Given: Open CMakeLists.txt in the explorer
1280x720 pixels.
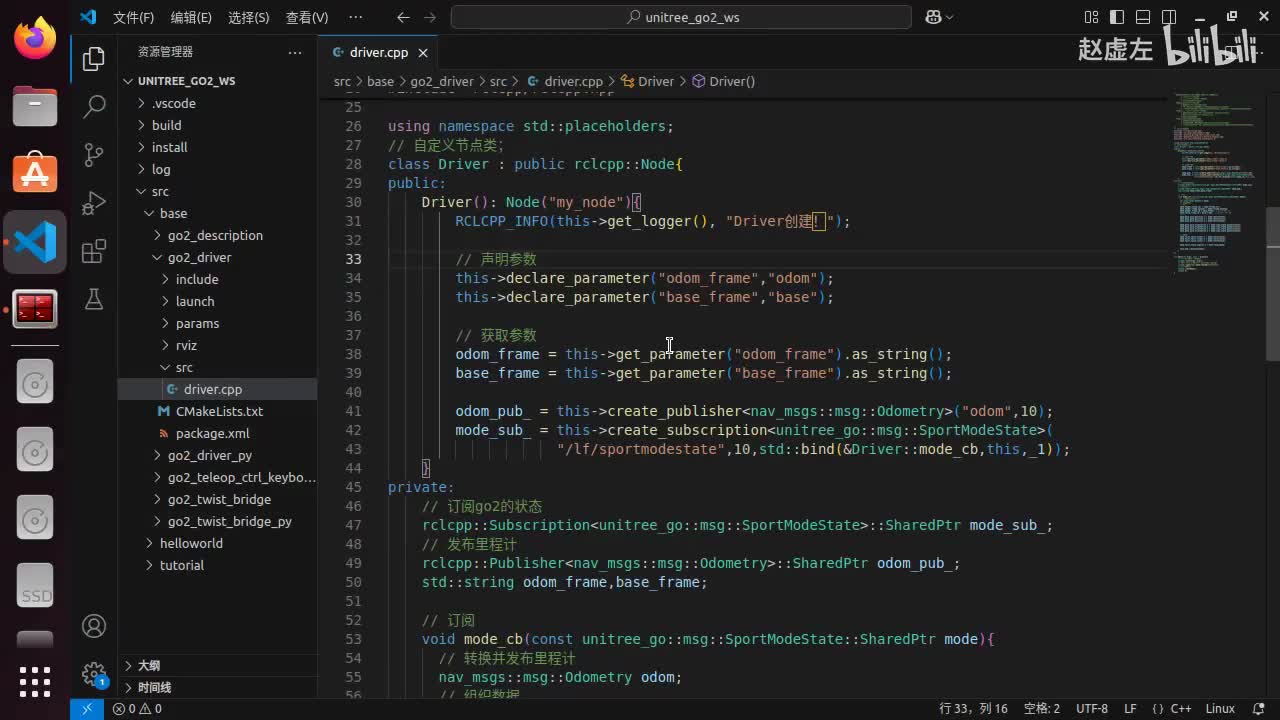Looking at the screenshot, I should [x=218, y=411].
